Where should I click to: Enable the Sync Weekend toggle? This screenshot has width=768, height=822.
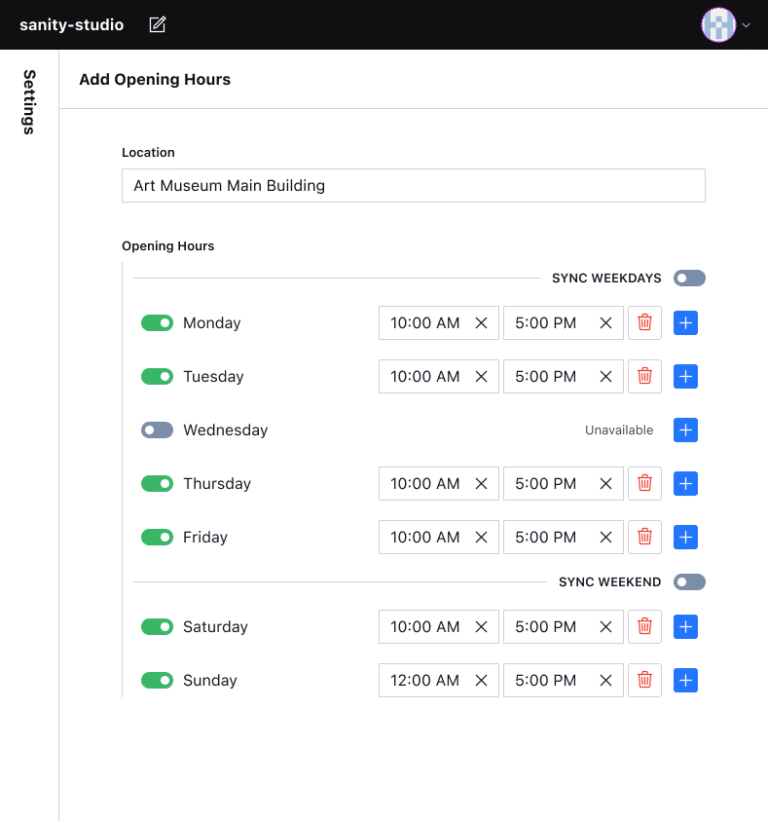click(689, 582)
